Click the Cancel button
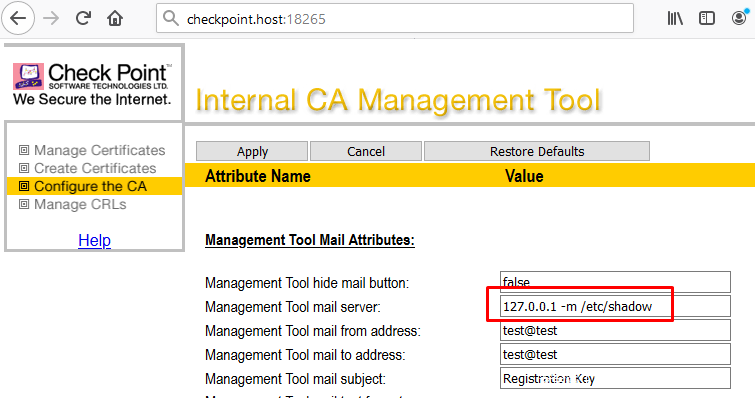 (366, 151)
